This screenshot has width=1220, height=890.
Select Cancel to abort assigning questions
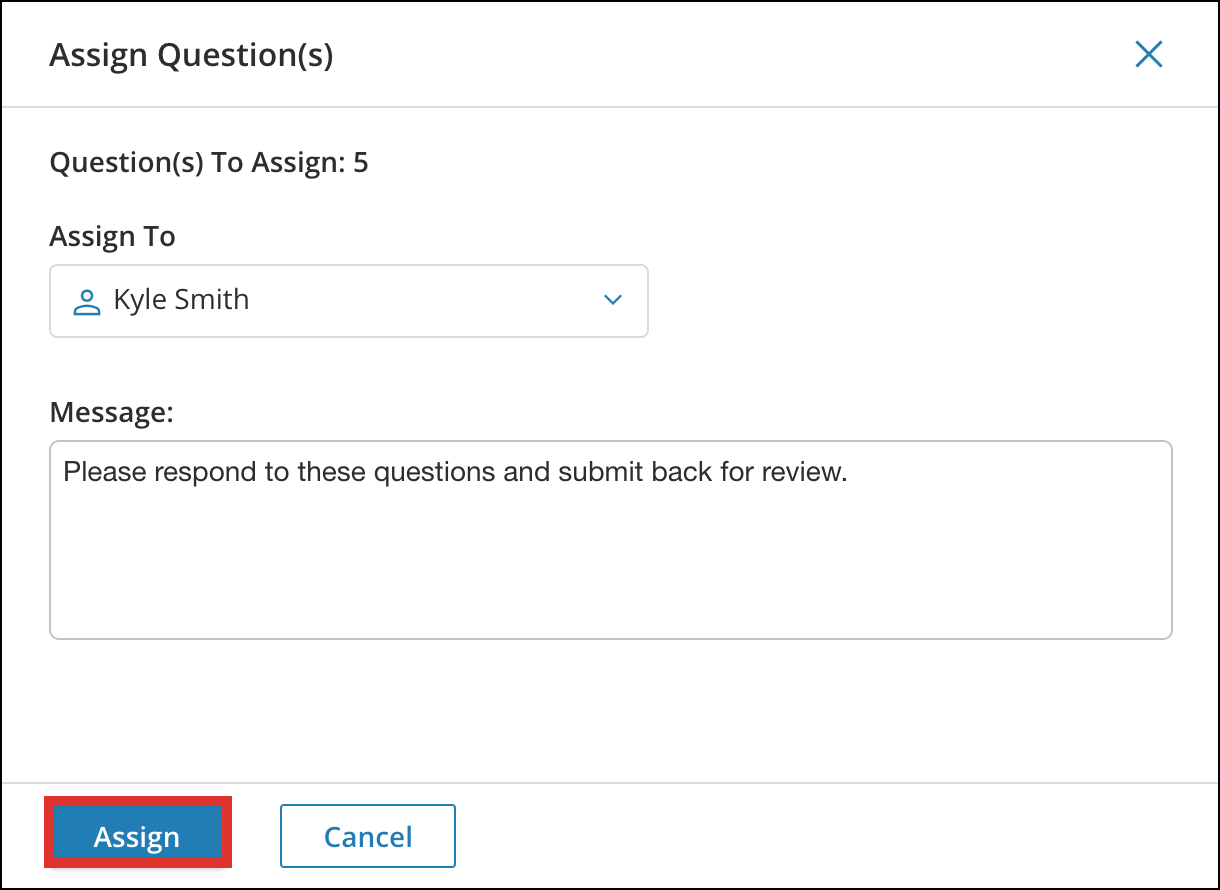click(367, 835)
